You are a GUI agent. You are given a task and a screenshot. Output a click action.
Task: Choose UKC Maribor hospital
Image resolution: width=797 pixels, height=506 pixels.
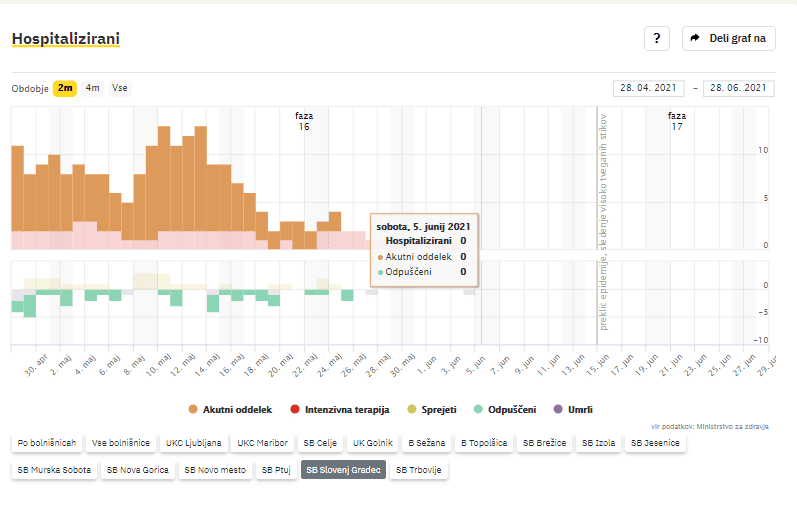[265, 443]
